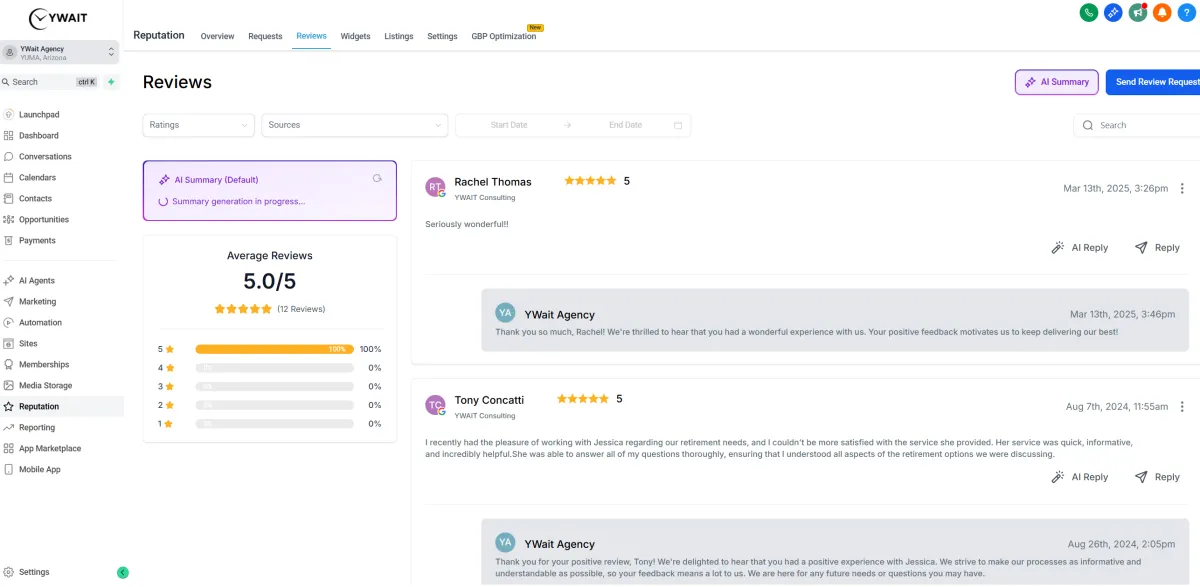This screenshot has height=587, width=1200.
Task: Click the blue rocket quick-actions icon
Action: pyautogui.click(x=1113, y=12)
